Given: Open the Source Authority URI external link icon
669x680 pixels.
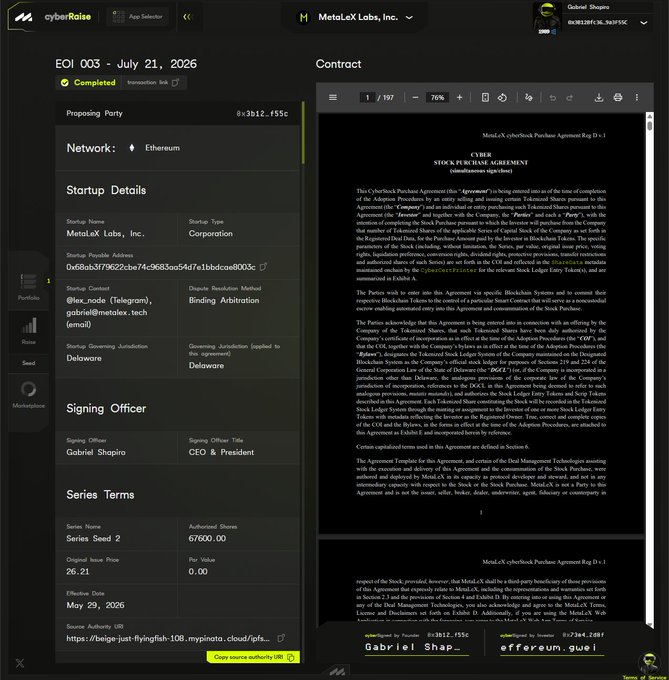Looking at the screenshot, I should (281, 638).
